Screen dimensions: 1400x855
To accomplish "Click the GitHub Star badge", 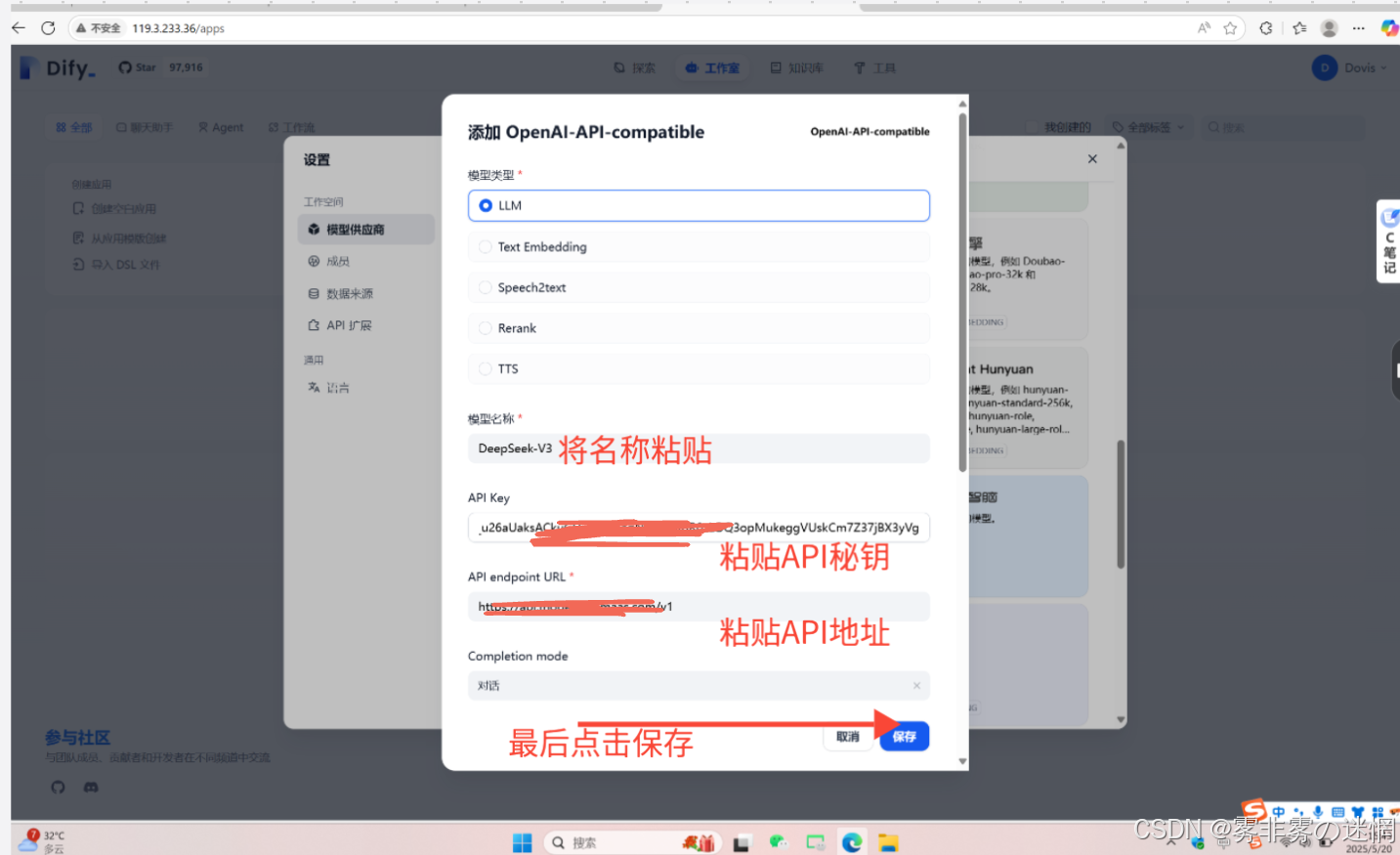I will (161, 67).
